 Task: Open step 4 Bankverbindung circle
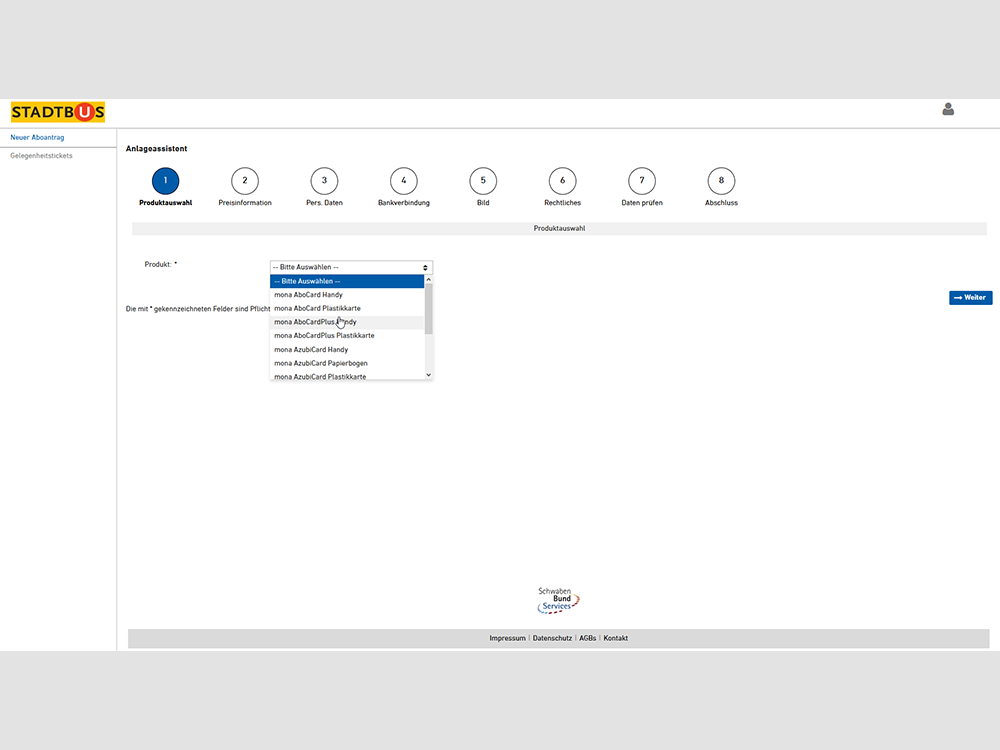(x=404, y=181)
